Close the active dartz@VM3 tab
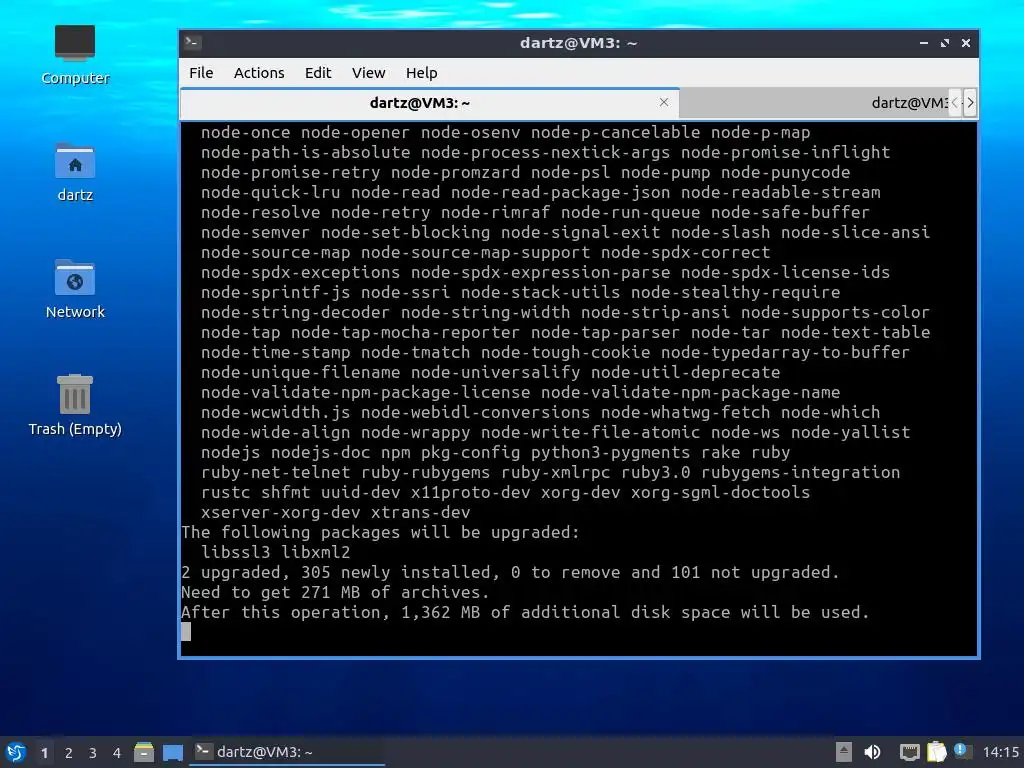 coord(664,103)
